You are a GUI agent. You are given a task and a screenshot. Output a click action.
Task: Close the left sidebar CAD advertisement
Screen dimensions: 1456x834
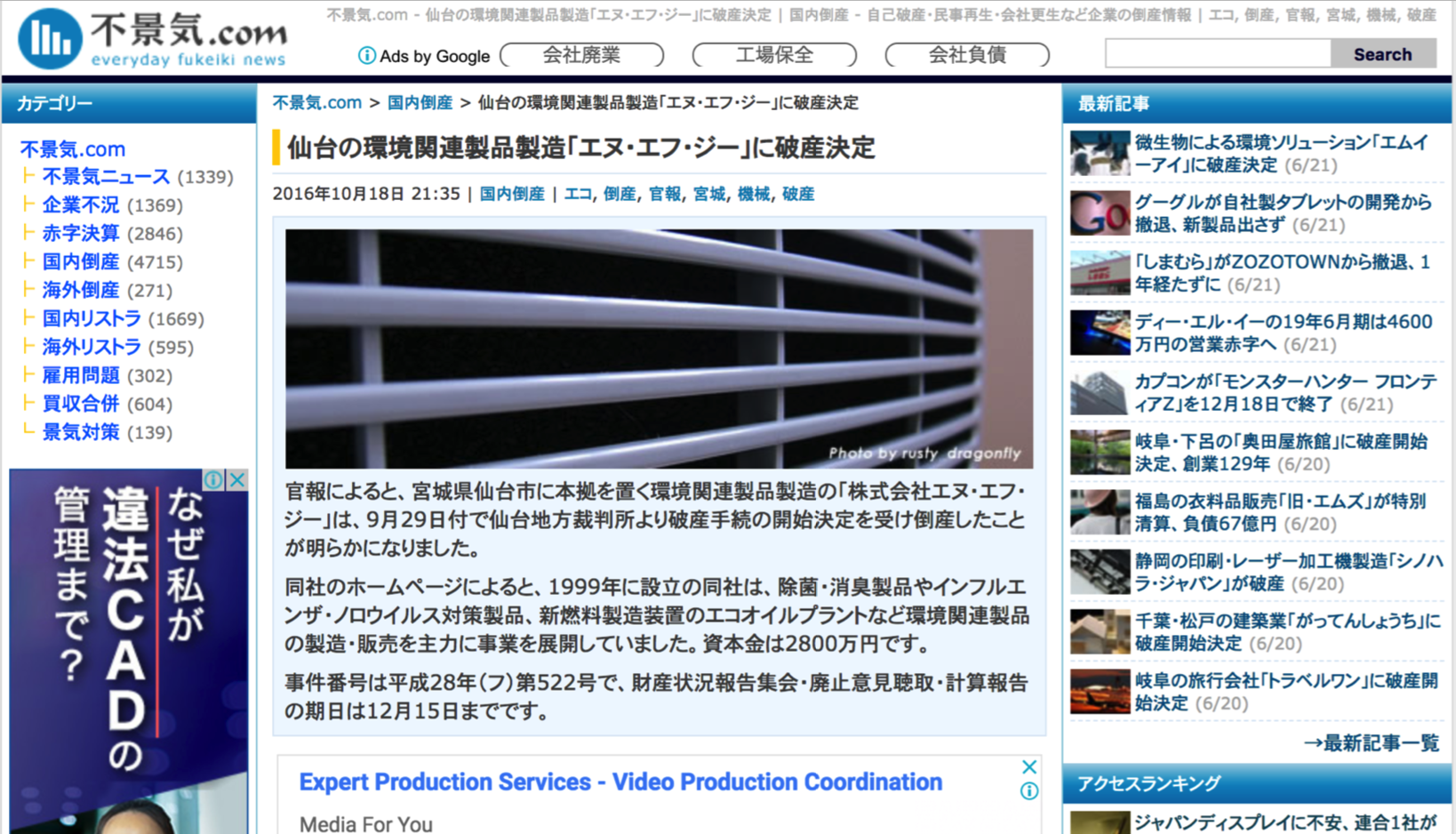click(237, 480)
